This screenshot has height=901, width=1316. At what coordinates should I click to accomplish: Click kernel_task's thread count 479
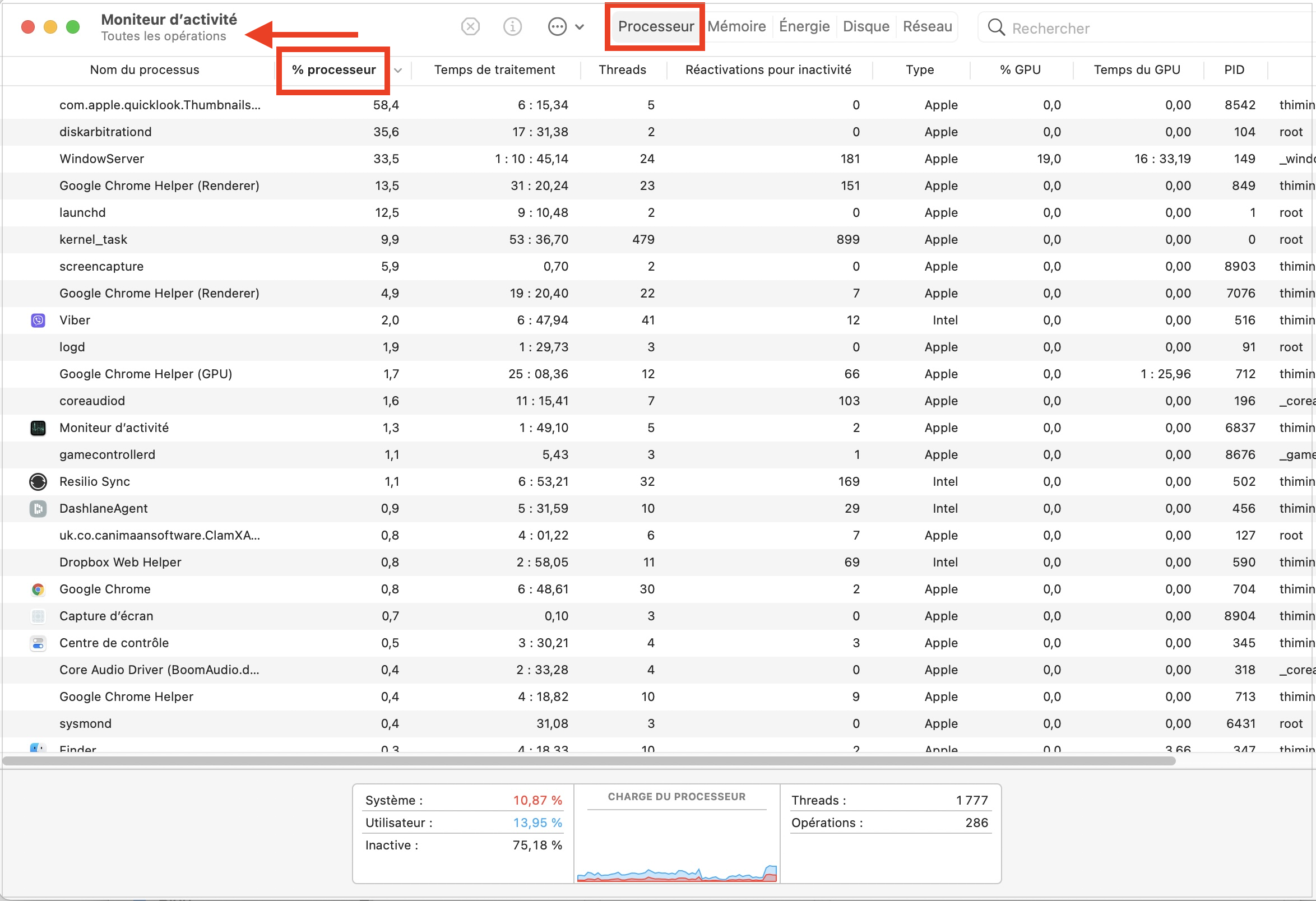pos(643,240)
